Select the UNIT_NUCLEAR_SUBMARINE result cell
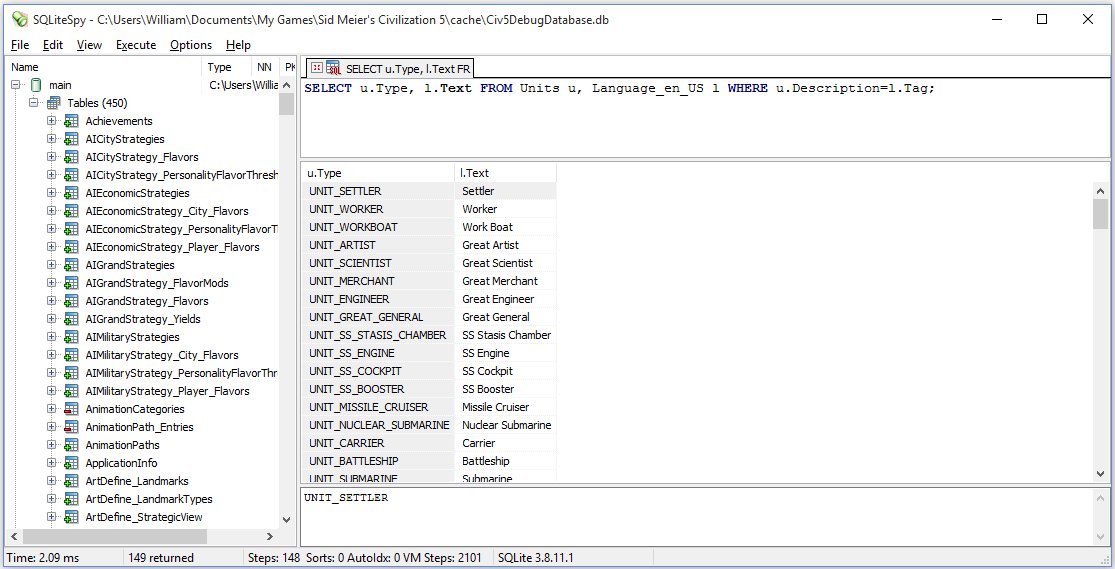The image size is (1115, 569). click(x=378, y=425)
